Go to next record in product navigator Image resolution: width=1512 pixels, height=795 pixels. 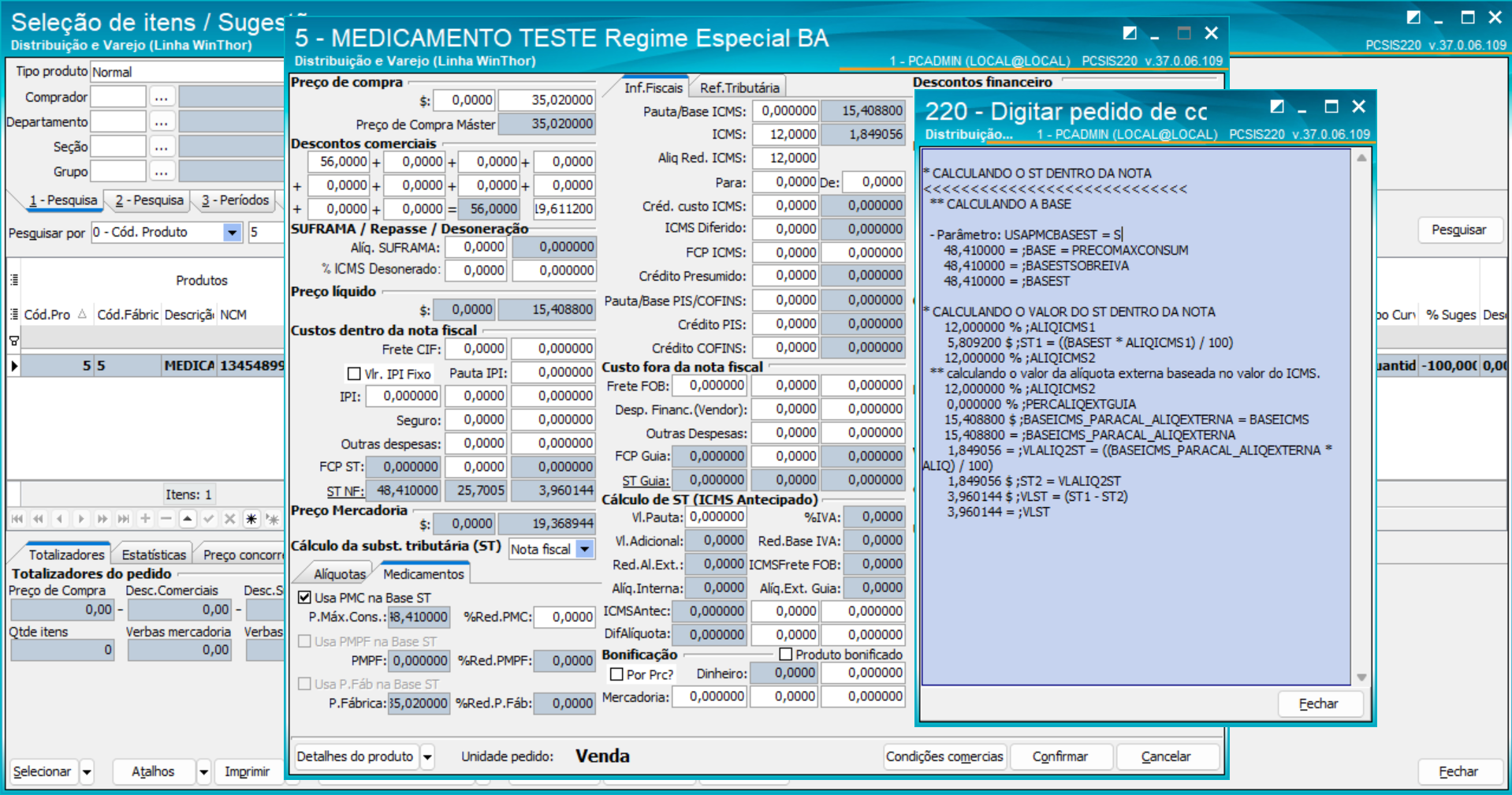(x=81, y=519)
